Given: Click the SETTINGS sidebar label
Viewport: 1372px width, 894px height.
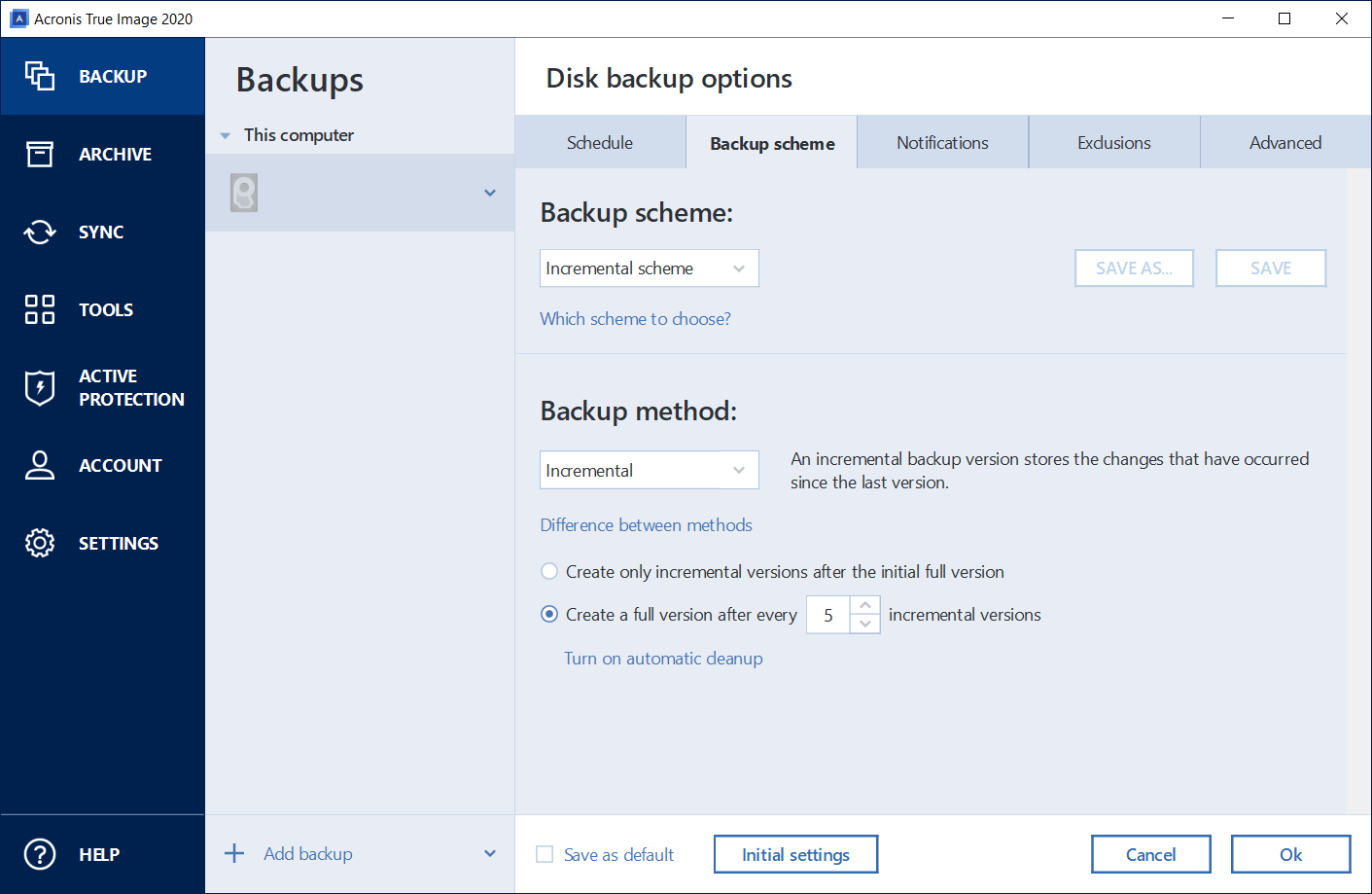Looking at the screenshot, I should (119, 543).
